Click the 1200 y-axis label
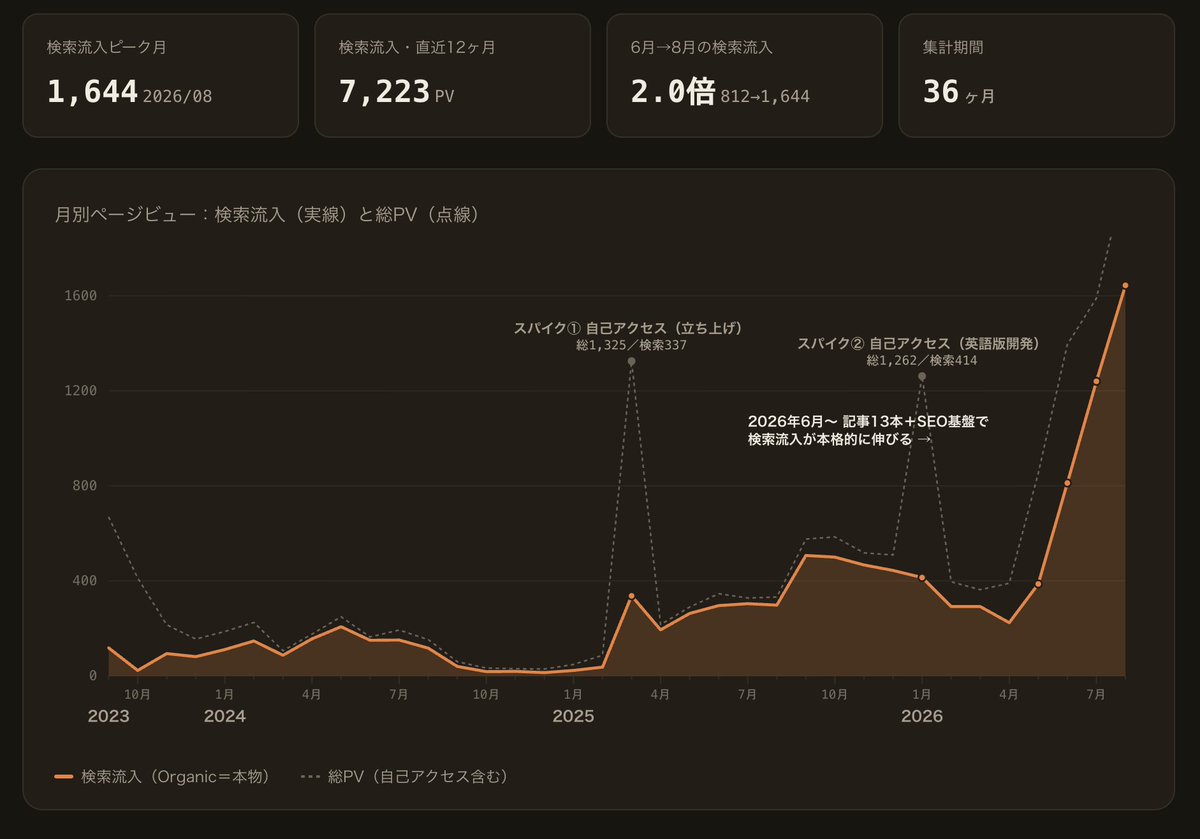1200x839 pixels. click(x=81, y=391)
